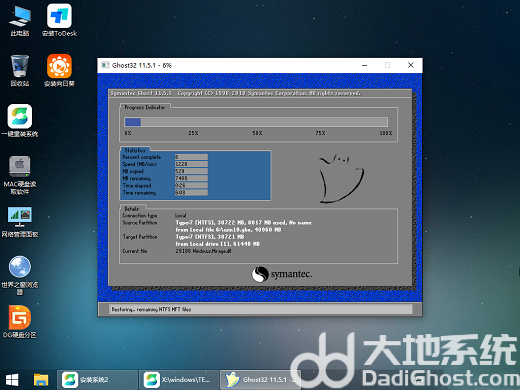Screen dimensions: 520x390
Task: Open the DG硬盘分区 desktop icon
Action: [x=20, y=322]
